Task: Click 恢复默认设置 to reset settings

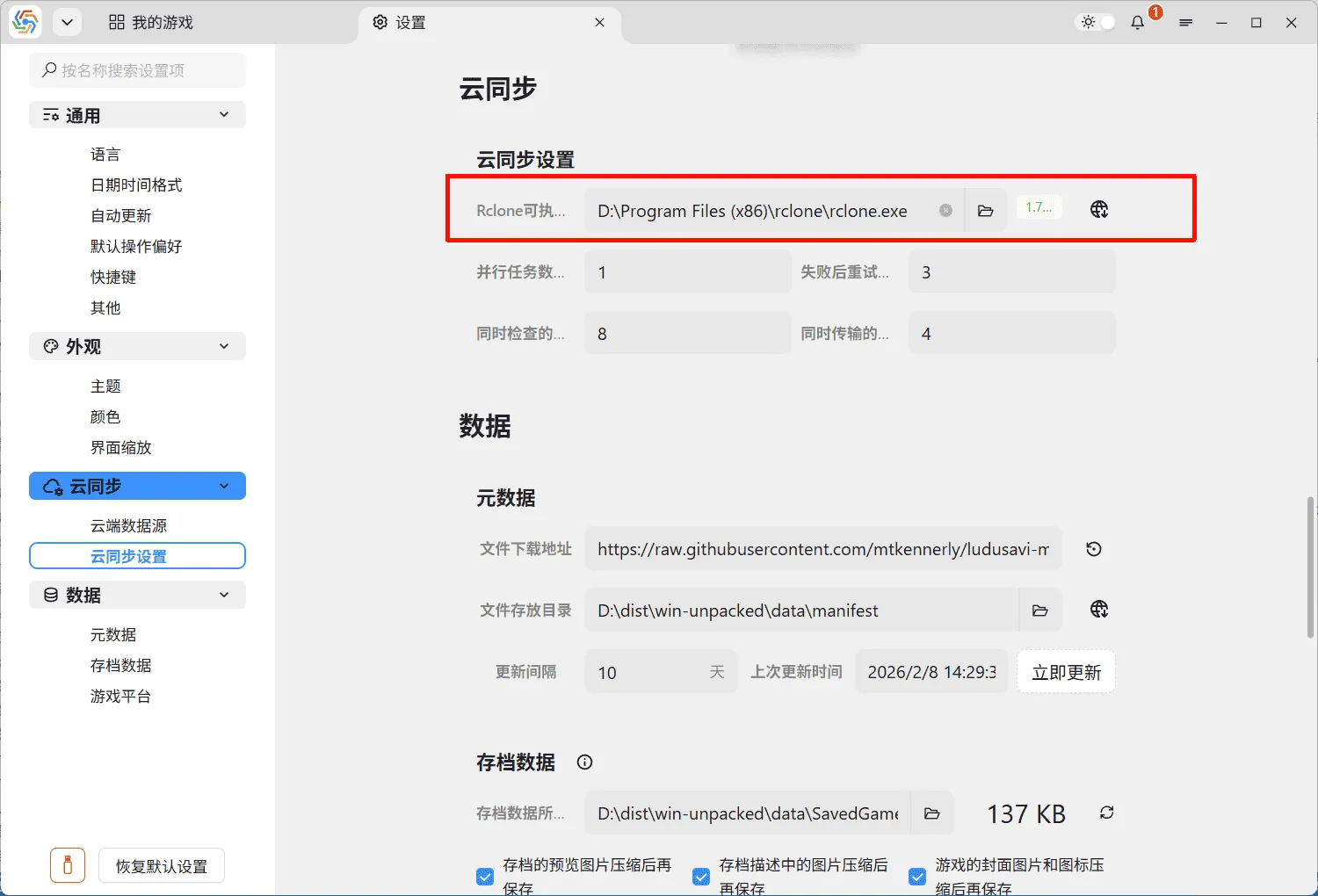Action: point(161,865)
